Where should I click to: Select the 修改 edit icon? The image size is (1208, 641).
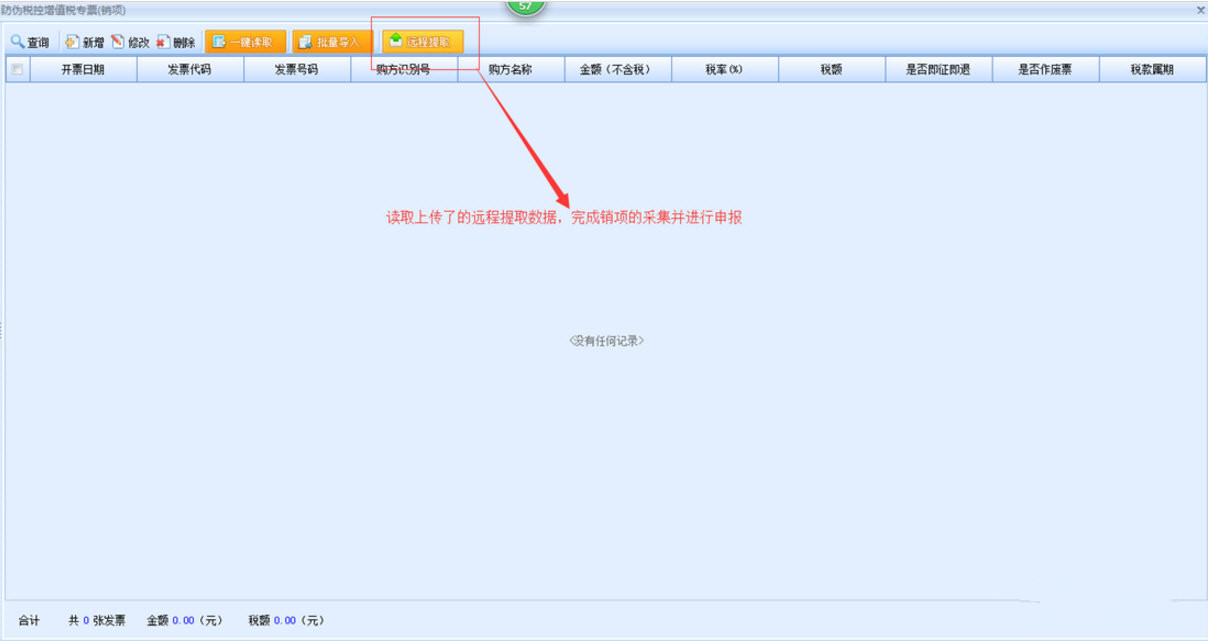[x=119, y=42]
